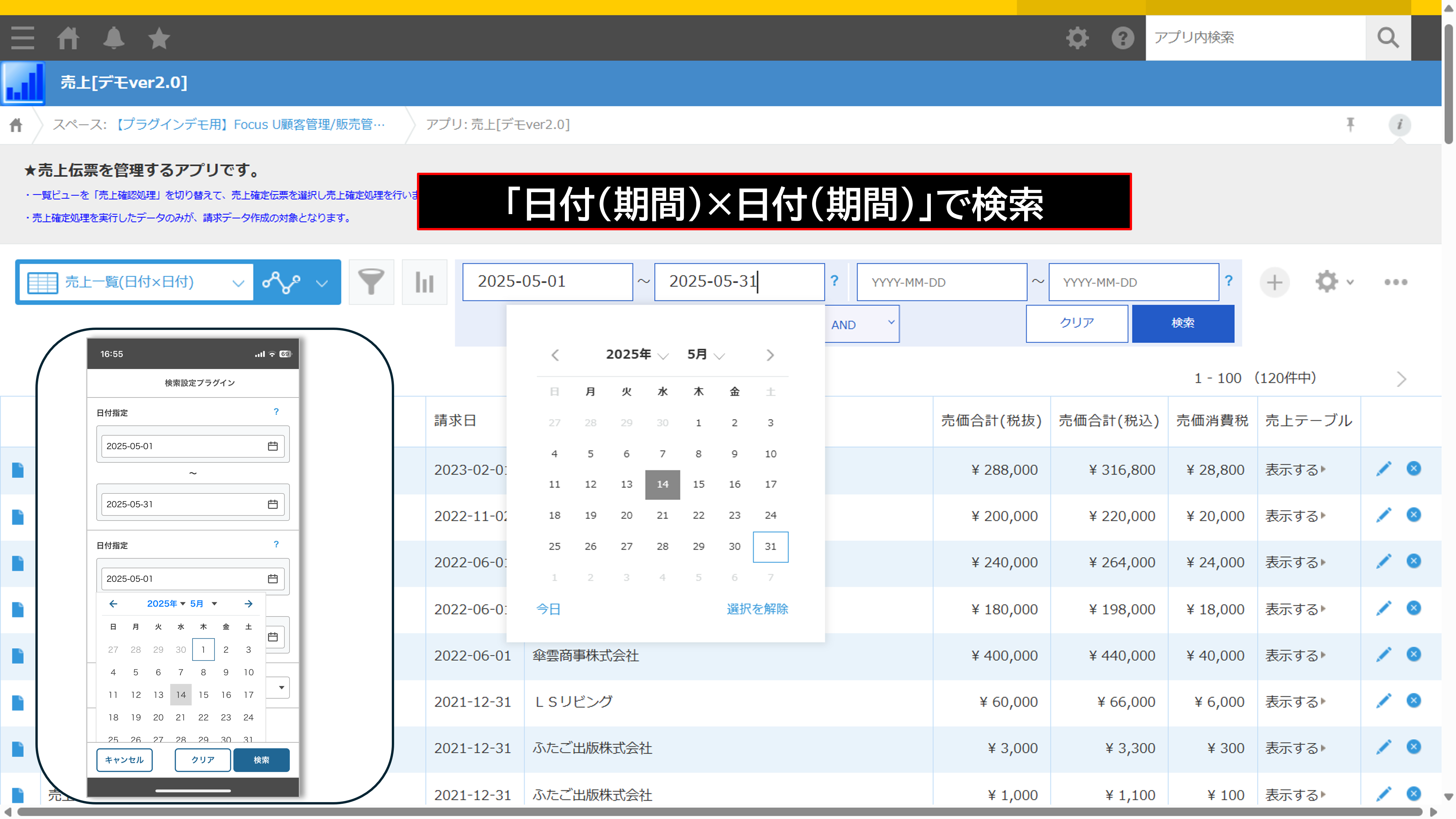This screenshot has width=1456, height=819.
Task: Select day 1 in May calendar
Action: pyautogui.click(x=699, y=423)
